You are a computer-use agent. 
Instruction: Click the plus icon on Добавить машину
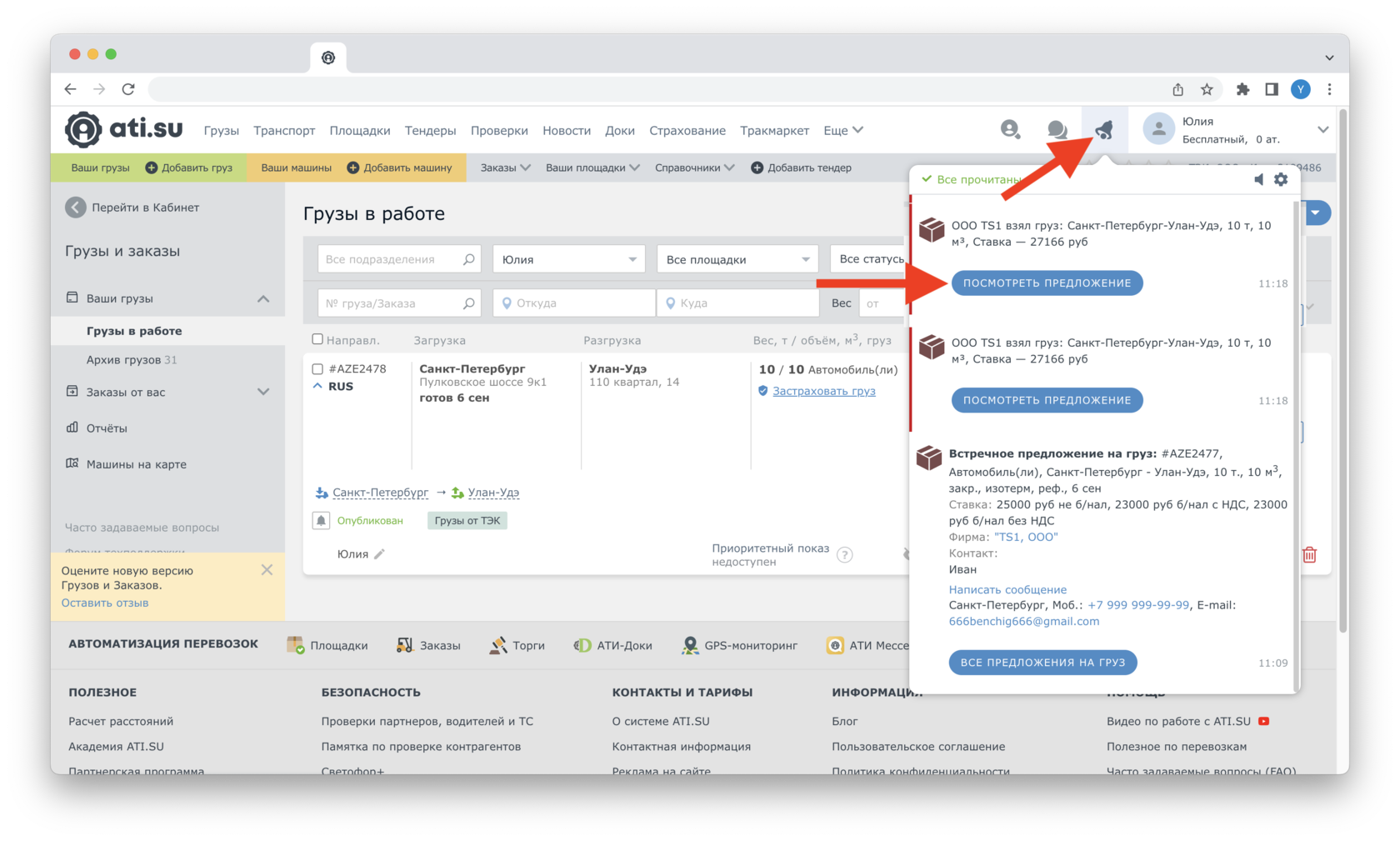(353, 168)
